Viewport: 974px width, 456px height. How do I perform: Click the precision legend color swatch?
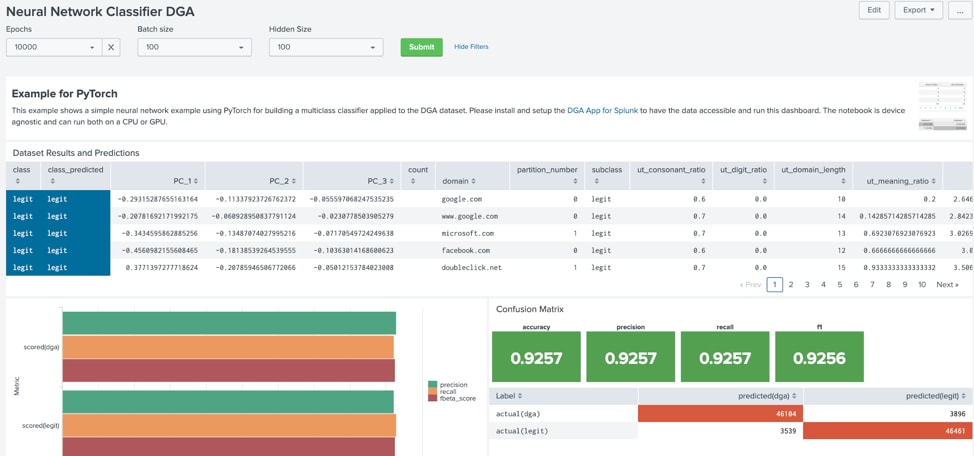[432, 385]
